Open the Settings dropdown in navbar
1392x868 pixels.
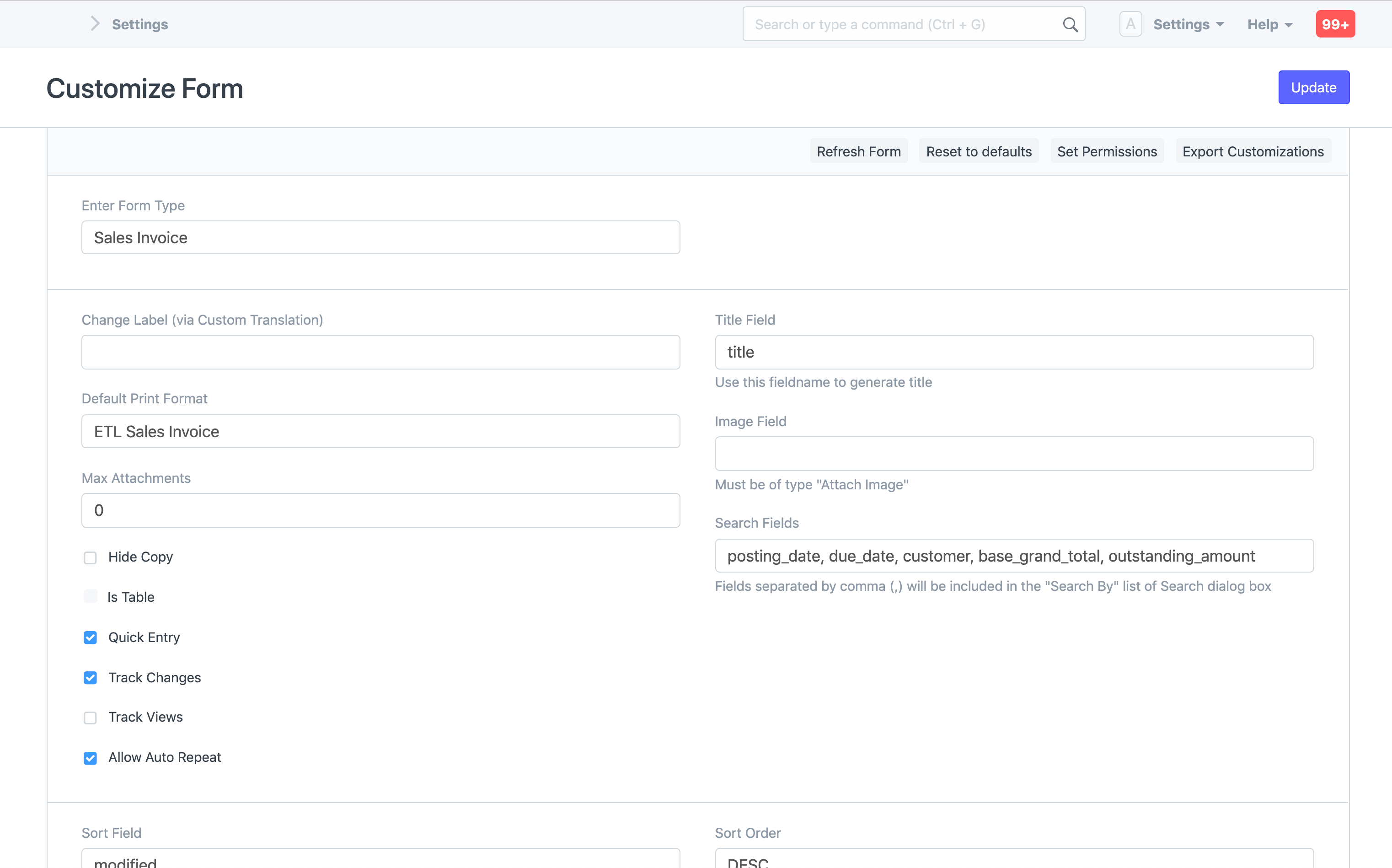tap(1188, 25)
